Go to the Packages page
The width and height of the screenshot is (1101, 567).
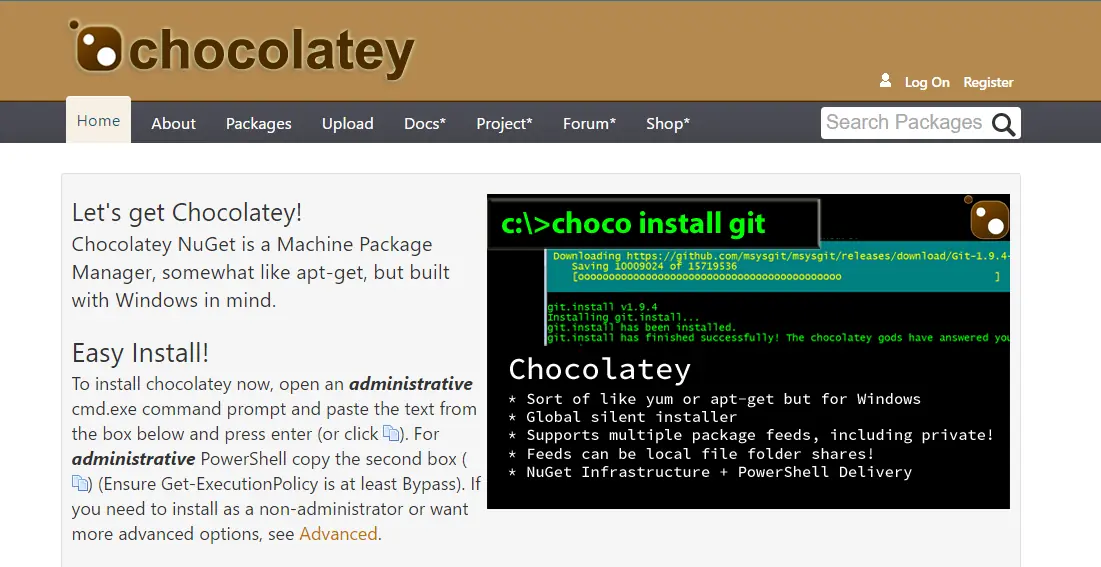[258, 124]
